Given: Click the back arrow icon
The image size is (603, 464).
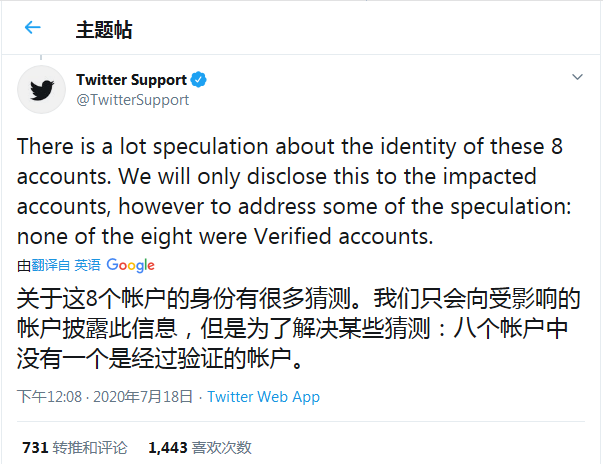Looking at the screenshot, I should point(33,28).
